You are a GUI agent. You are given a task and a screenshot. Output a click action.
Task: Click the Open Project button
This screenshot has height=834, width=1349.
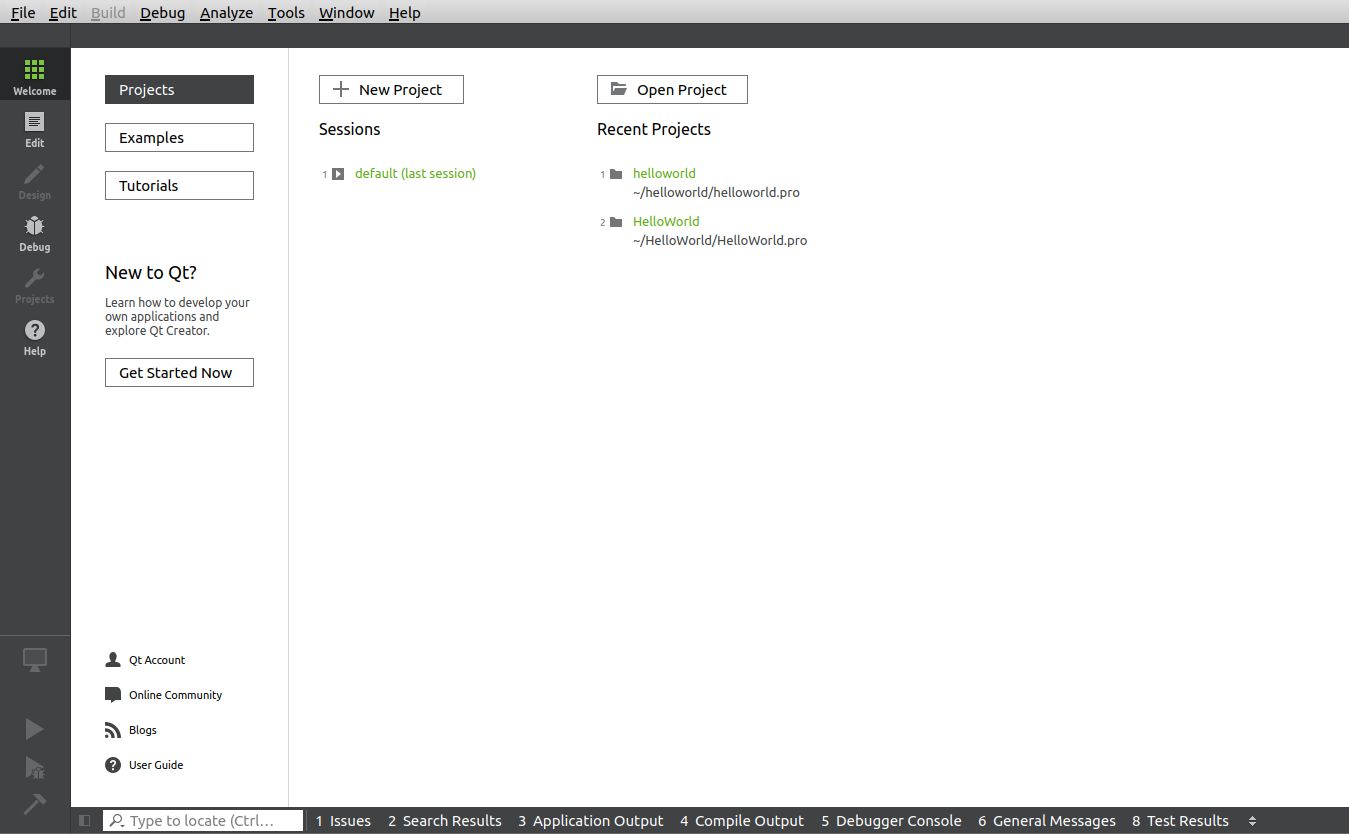point(672,90)
